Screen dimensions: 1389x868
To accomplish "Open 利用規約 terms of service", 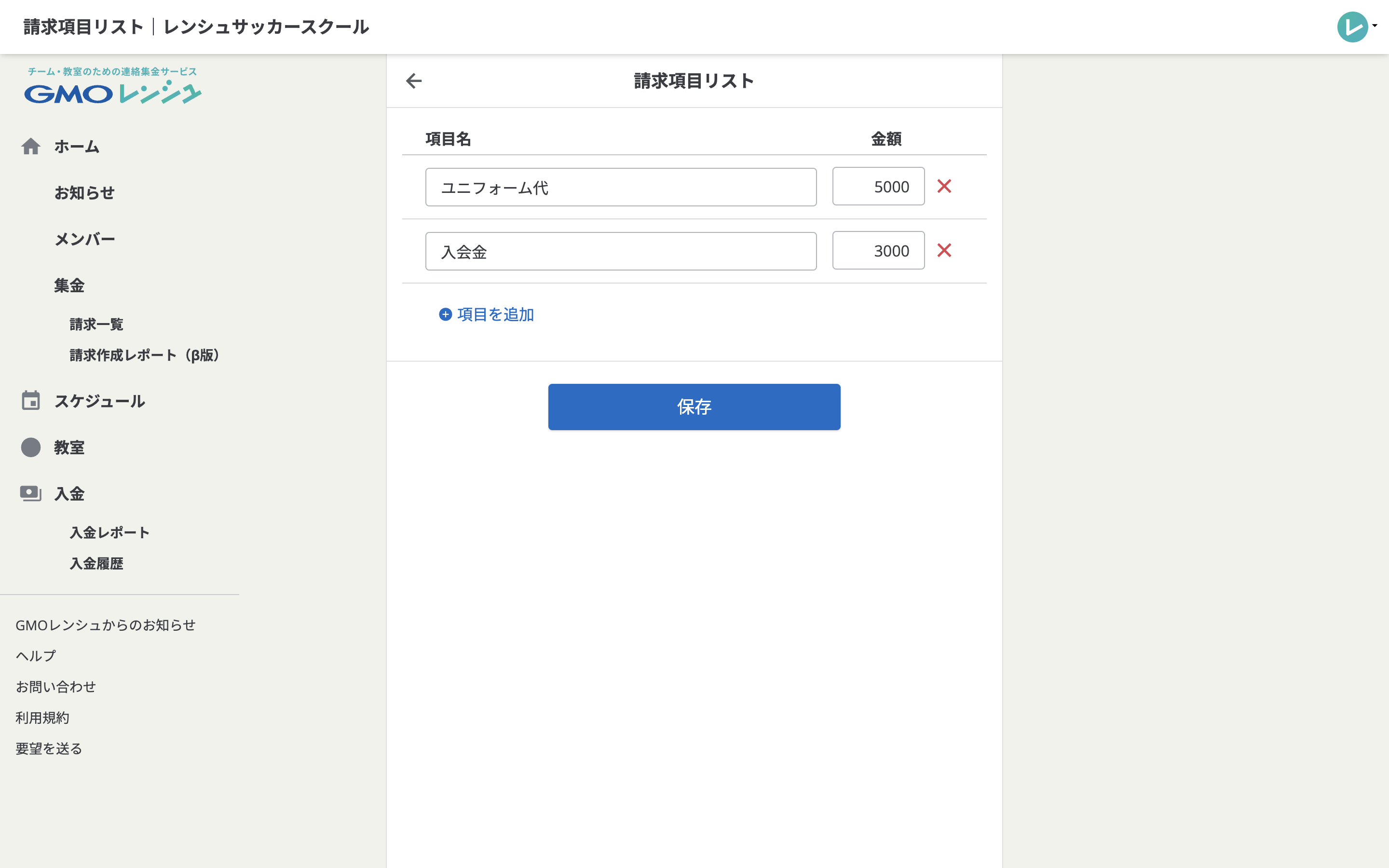I will pos(42,717).
